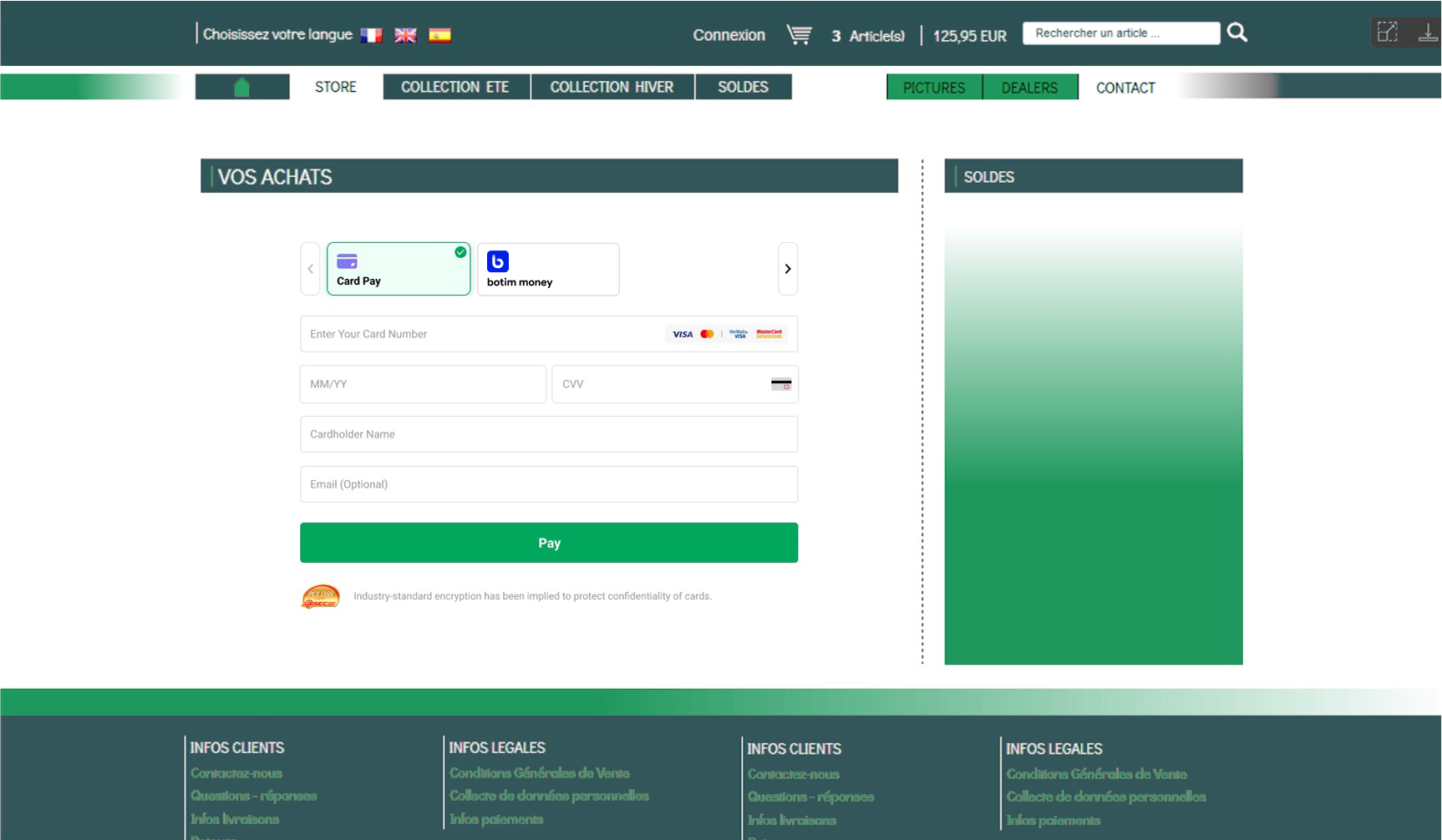Choose botim money as payment method

point(548,269)
